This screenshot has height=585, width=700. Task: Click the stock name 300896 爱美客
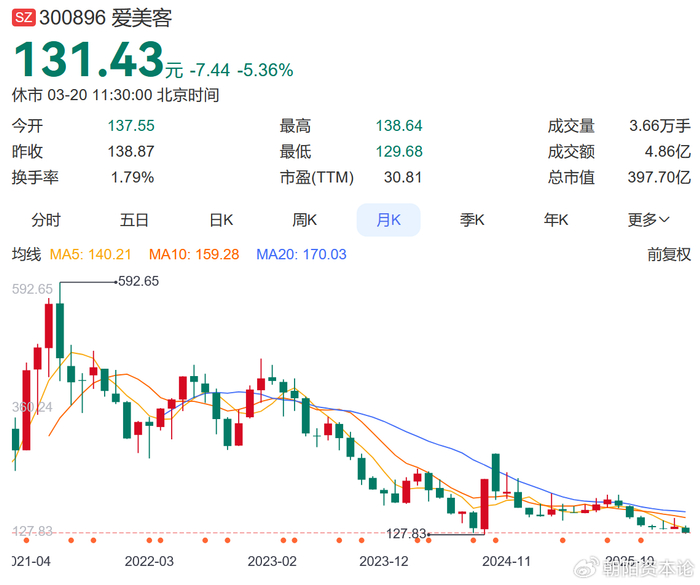[x=106, y=18]
